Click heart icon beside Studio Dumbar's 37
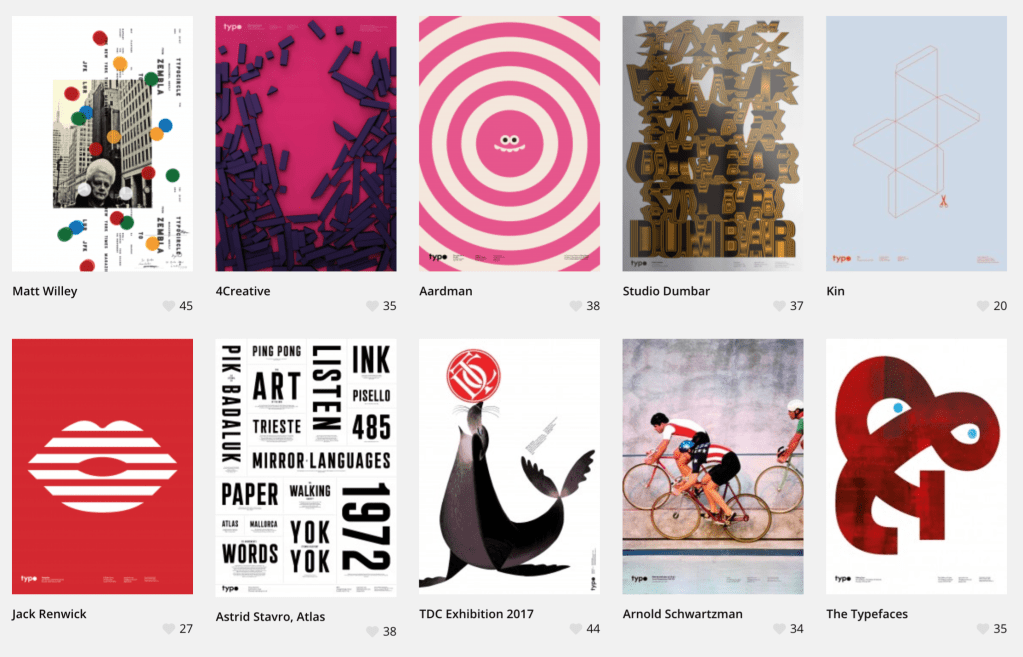This screenshot has width=1023, height=657. pyautogui.click(x=780, y=306)
